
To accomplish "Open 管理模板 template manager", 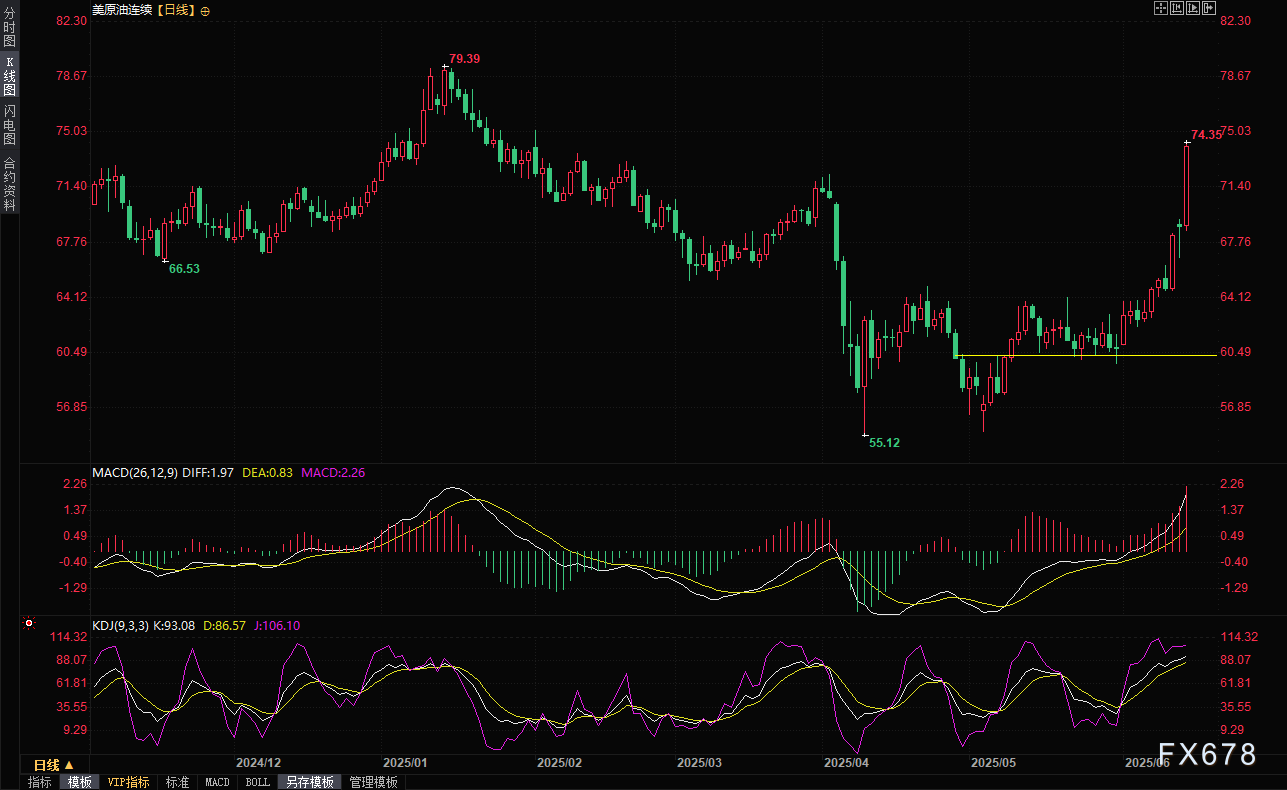I will [x=373, y=782].
